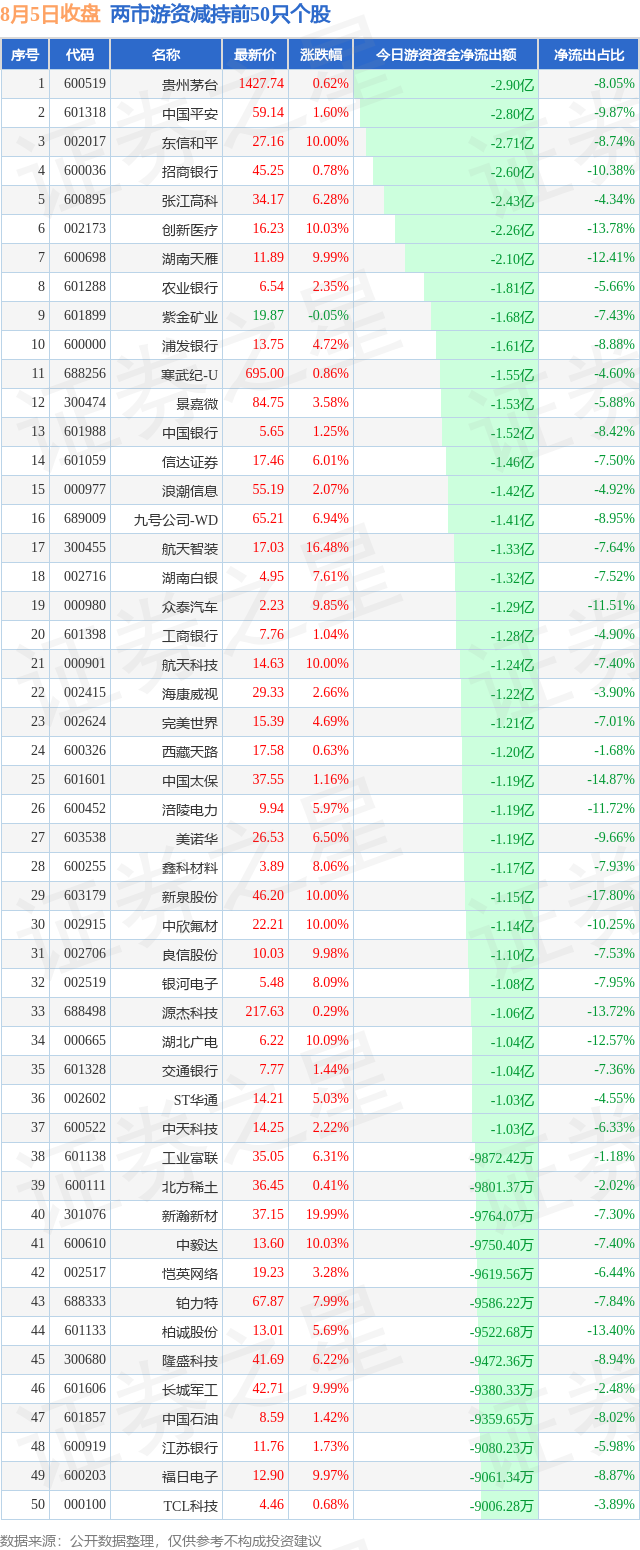Click stock code 688333 of 铂力特
This screenshot has height=1550, width=640.
tap(85, 1302)
